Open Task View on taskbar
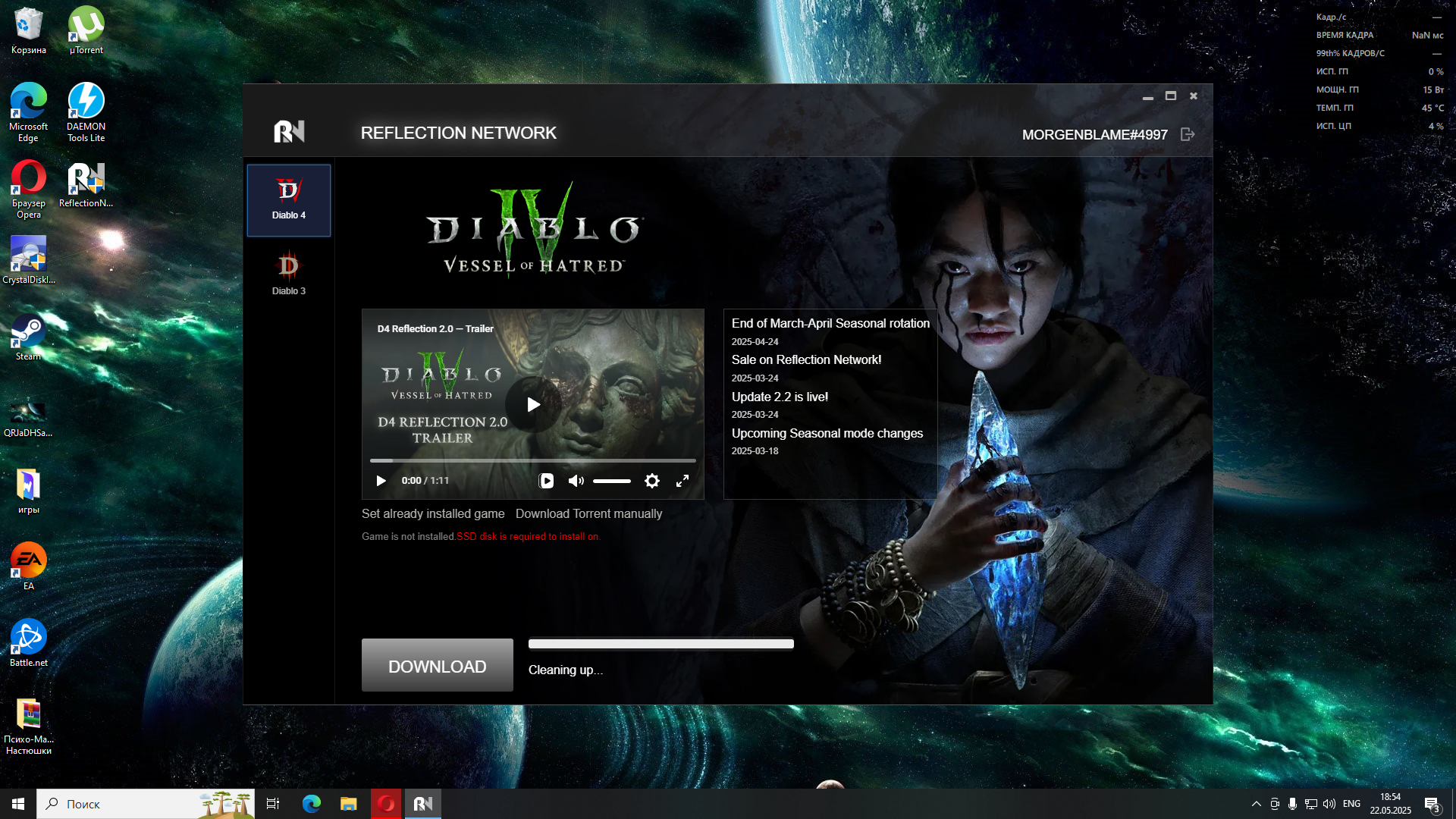 [x=273, y=804]
